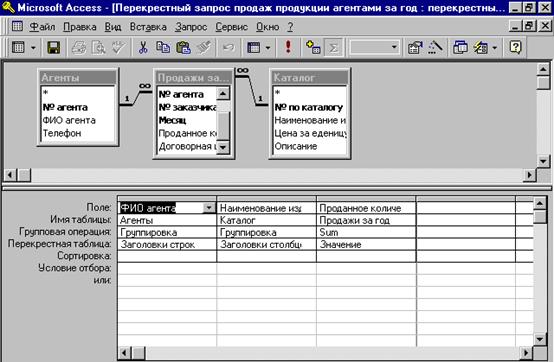The height and width of the screenshot is (362, 554).
Task: Click the Sum group operation cell
Action: [x=366, y=232]
